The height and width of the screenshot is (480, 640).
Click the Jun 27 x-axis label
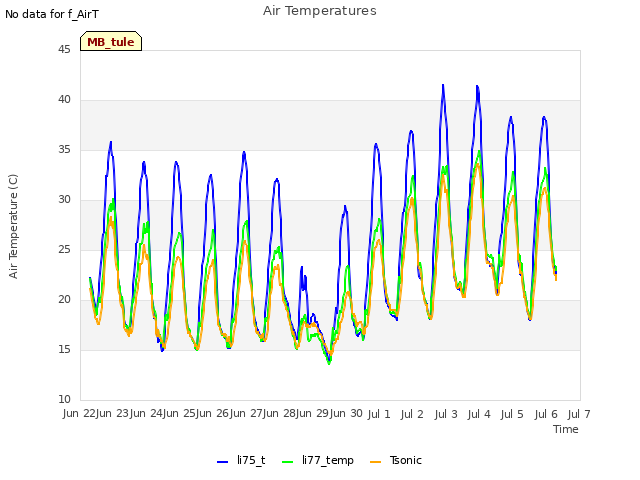[x=246, y=413]
